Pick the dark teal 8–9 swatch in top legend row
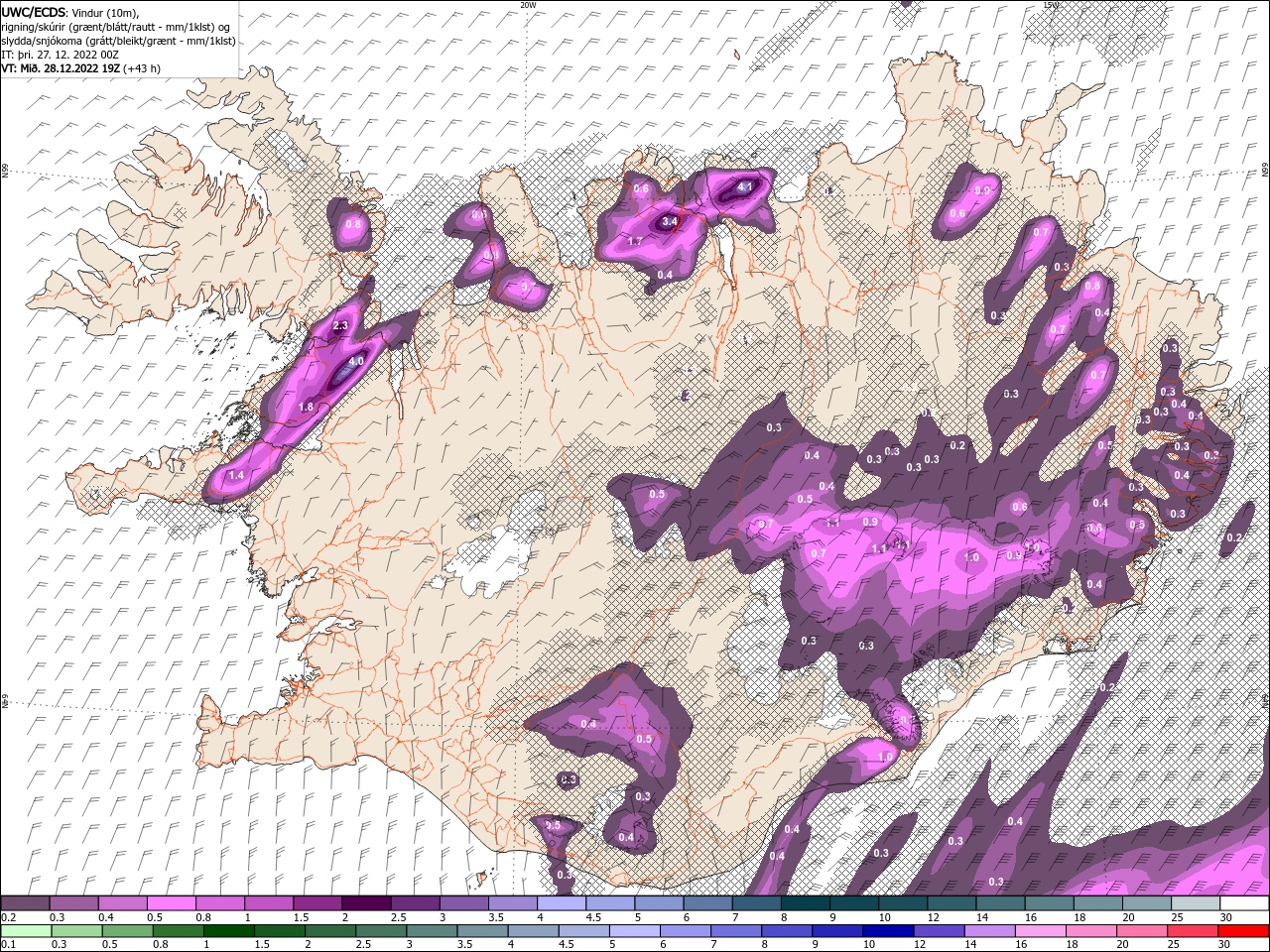1270x952 pixels. [805, 903]
